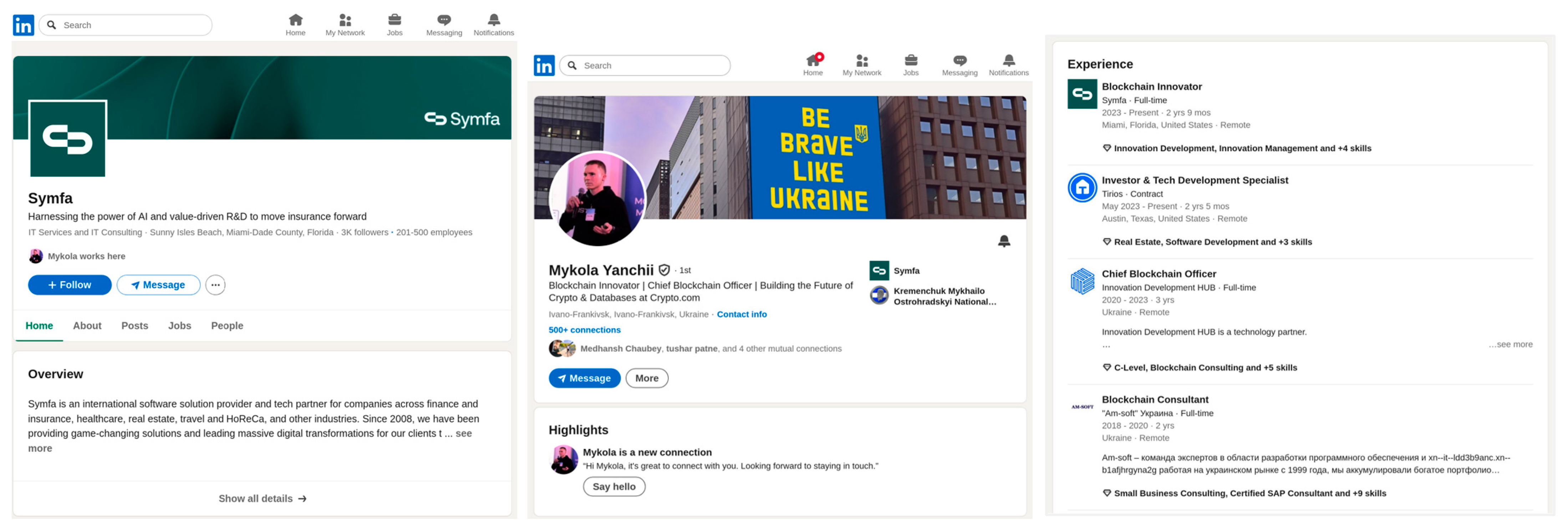Open the People tab on Symfa page

pos(226,326)
